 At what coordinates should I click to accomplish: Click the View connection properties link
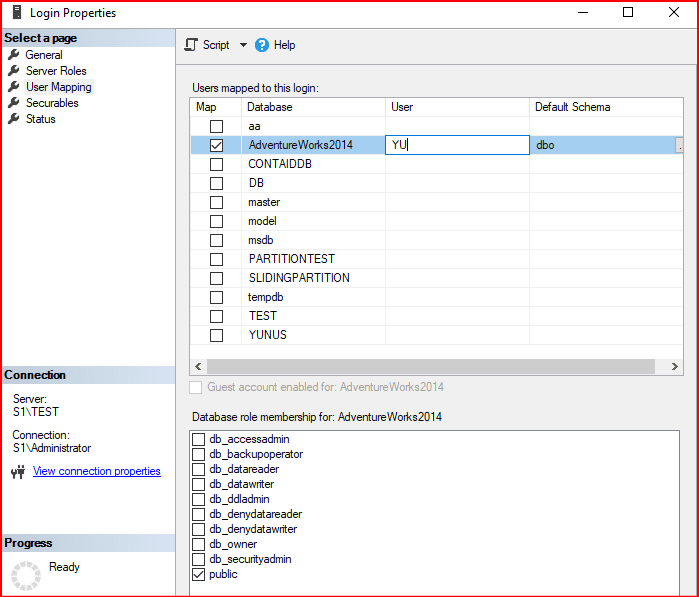[x=96, y=471]
